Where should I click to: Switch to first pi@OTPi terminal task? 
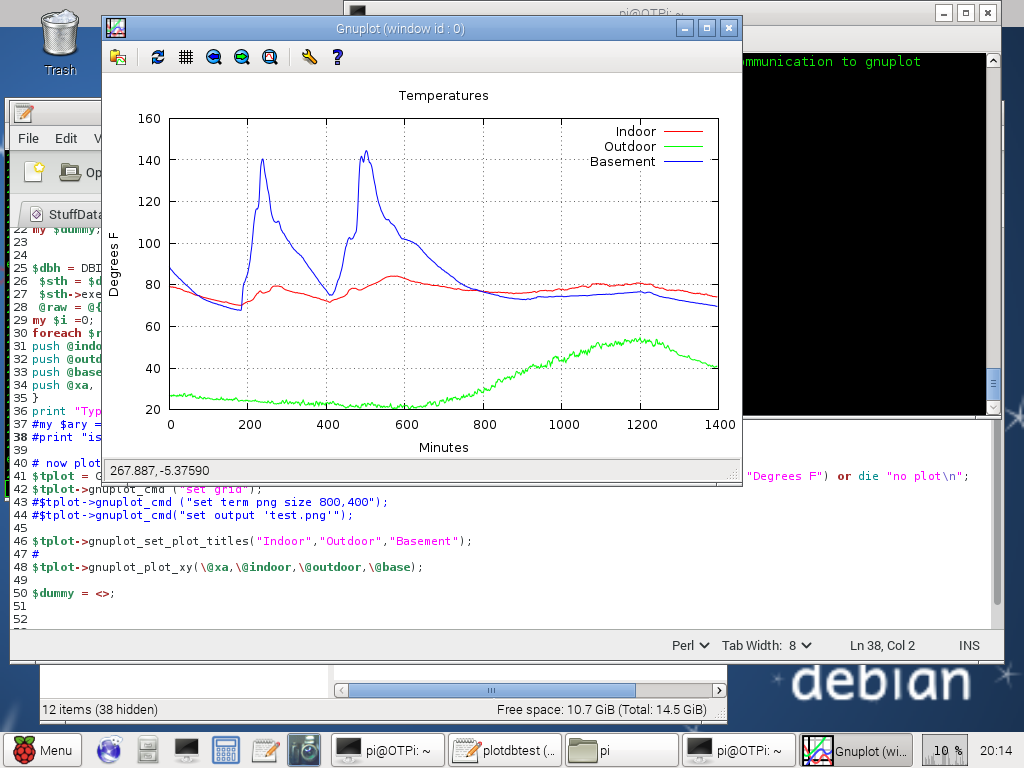388,750
